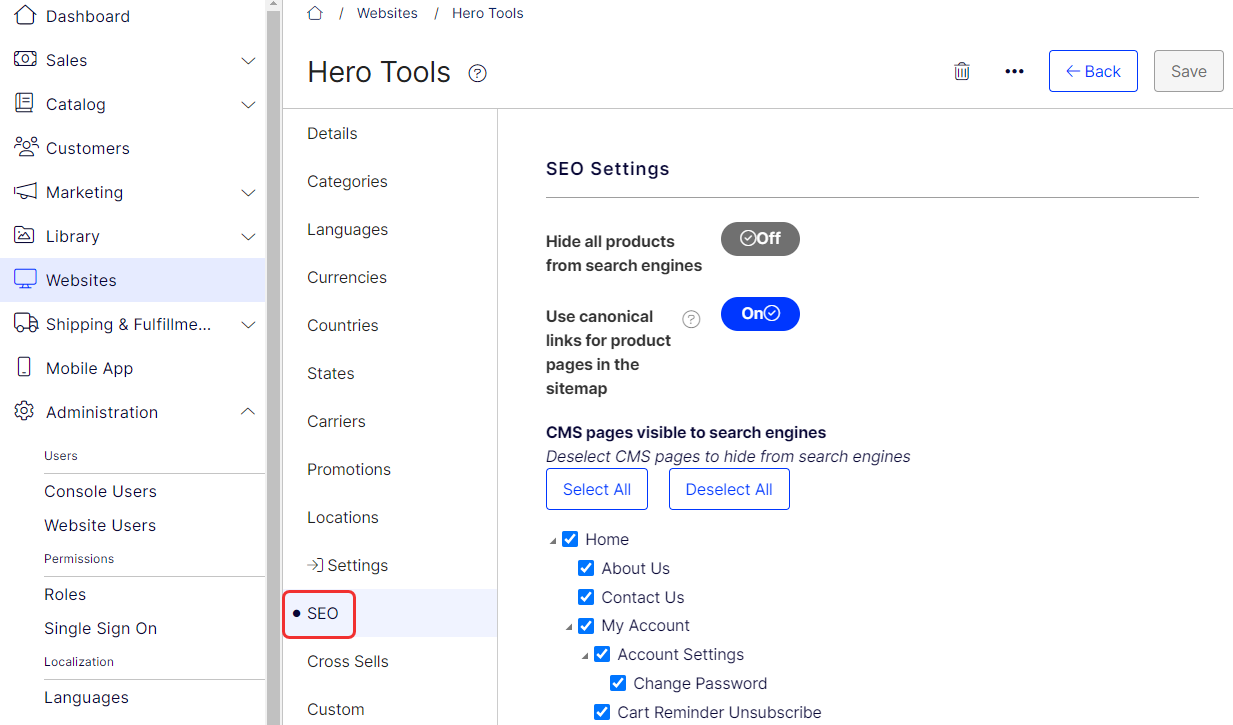Click the trash delete icon
Image resolution: width=1233 pixels, height=725 pixels.
[x=962, y=71]
